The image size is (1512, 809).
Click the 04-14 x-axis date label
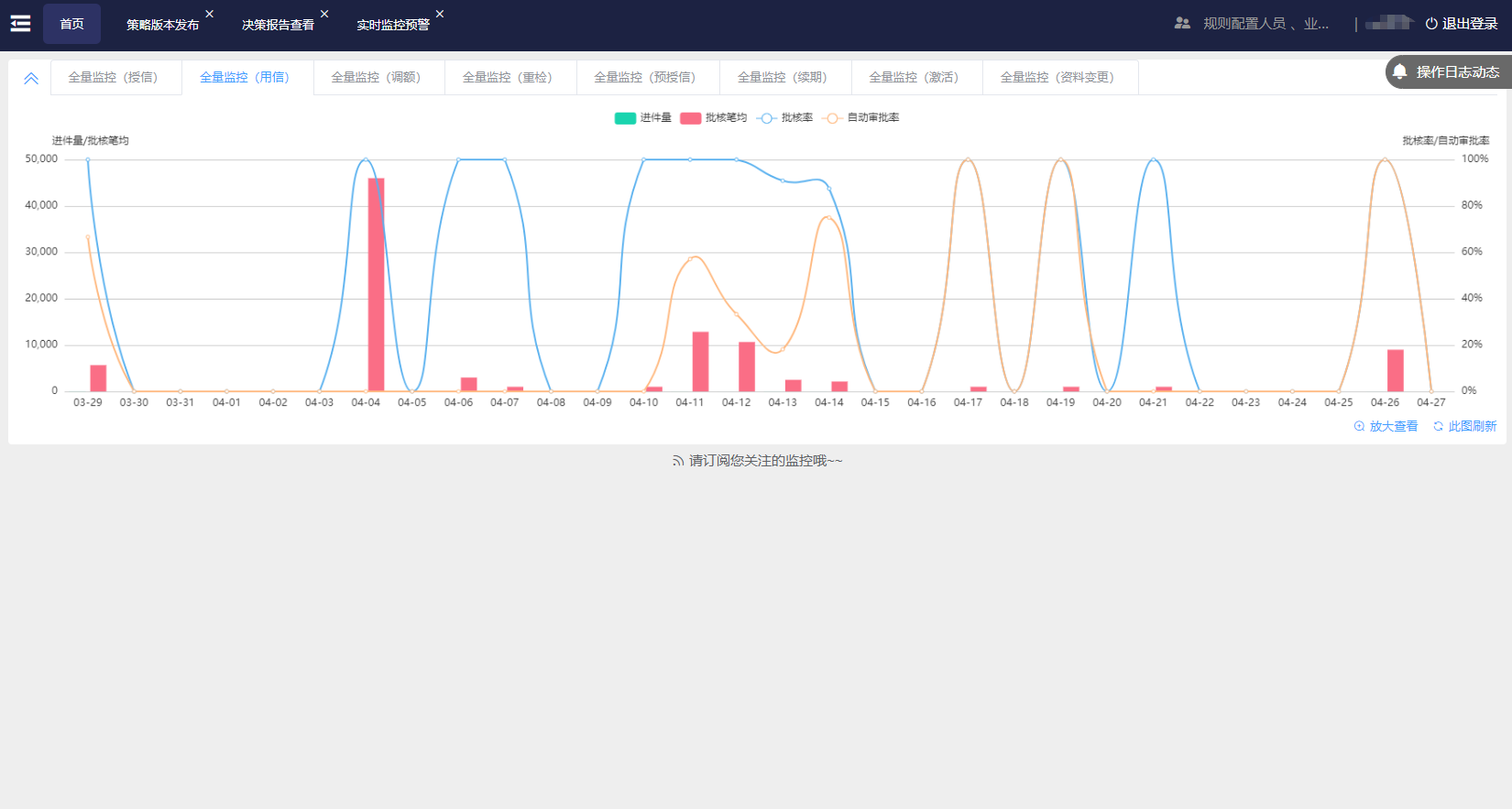coord(829,403)
